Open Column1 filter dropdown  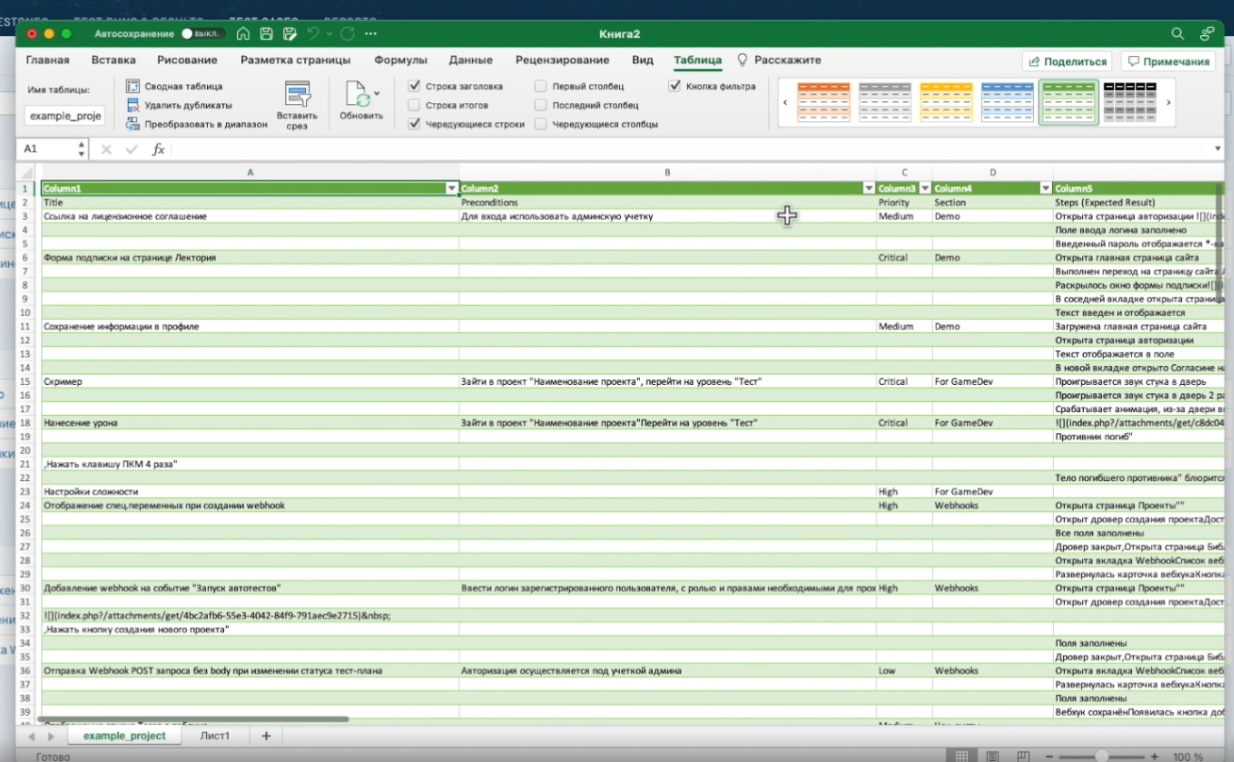451,189
